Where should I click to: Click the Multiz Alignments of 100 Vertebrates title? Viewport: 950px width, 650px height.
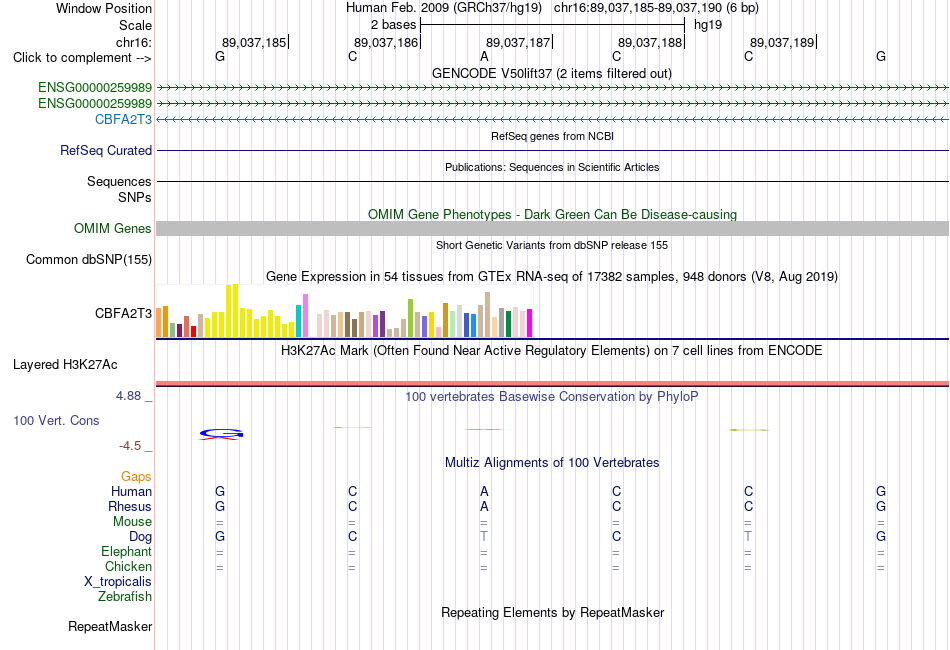tap(552, 463)
